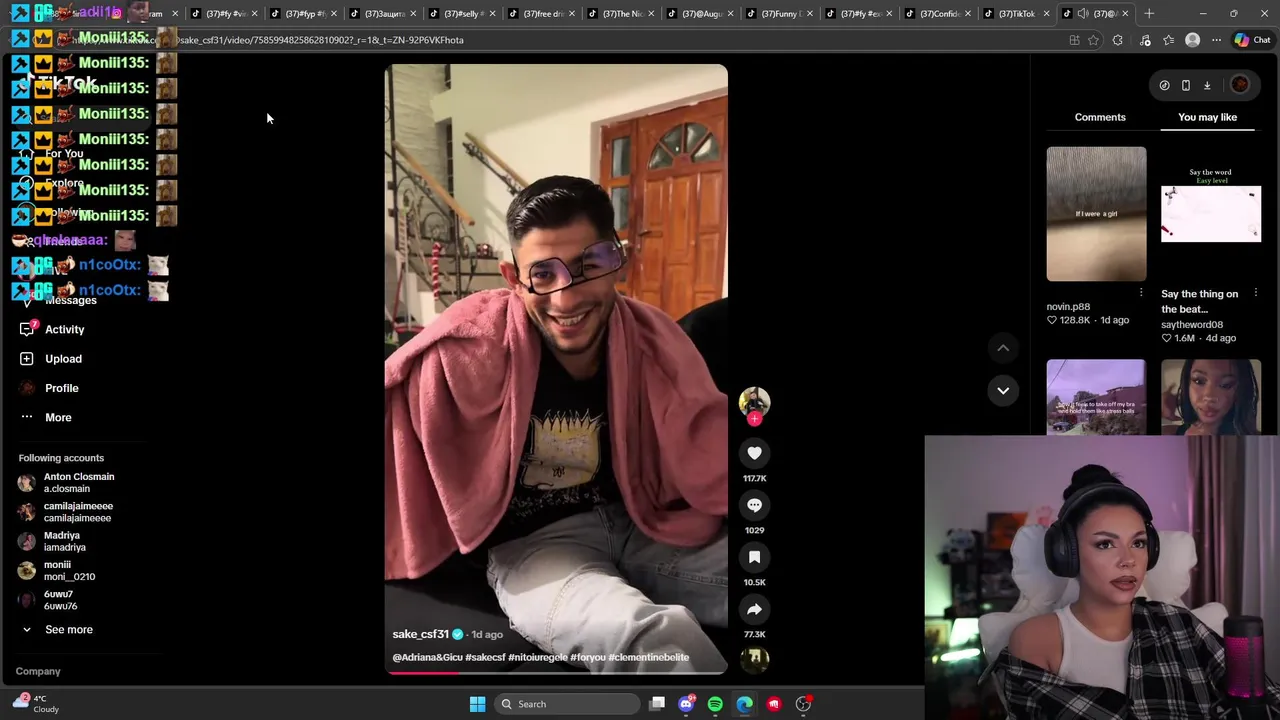Open browser extensions icon in toolbar
Viewport: 1280px width, 720px height.
tap(1118, 40)
